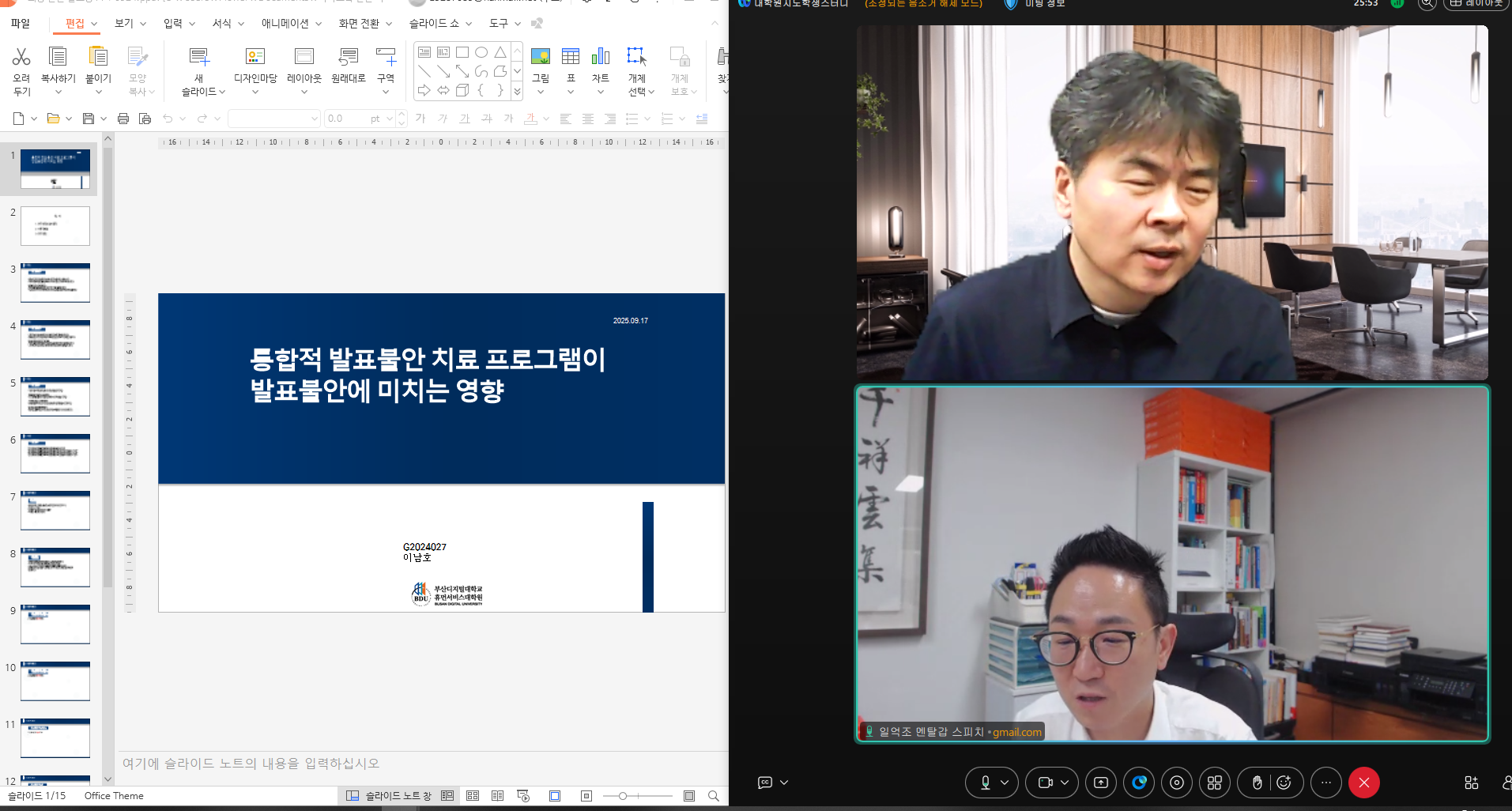This screenshot has height=811, width=1512.
Task: Expand the closed captions options chevron
Action: 784,783
